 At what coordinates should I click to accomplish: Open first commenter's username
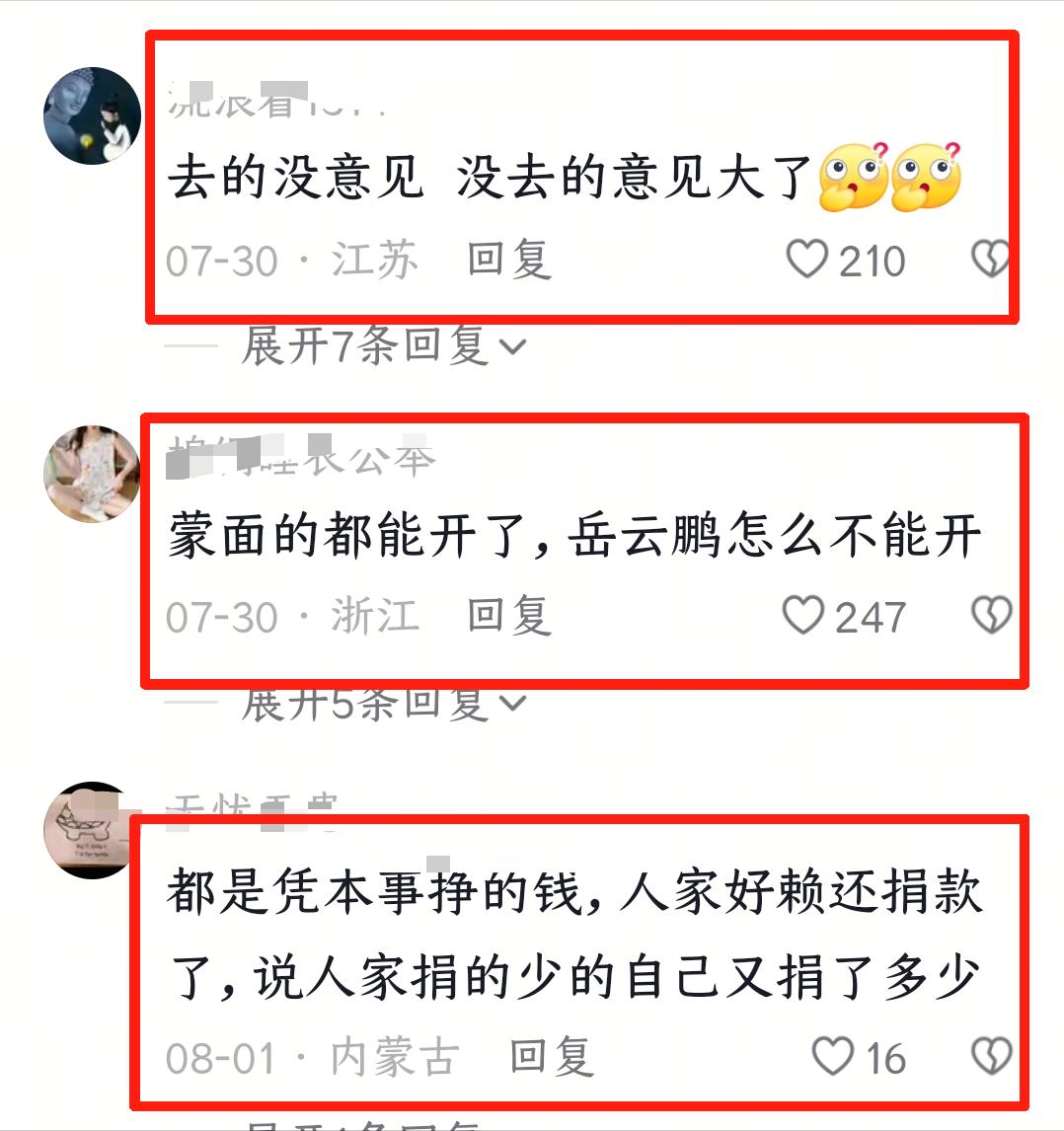pyautogui.click(x=275, y=100)
